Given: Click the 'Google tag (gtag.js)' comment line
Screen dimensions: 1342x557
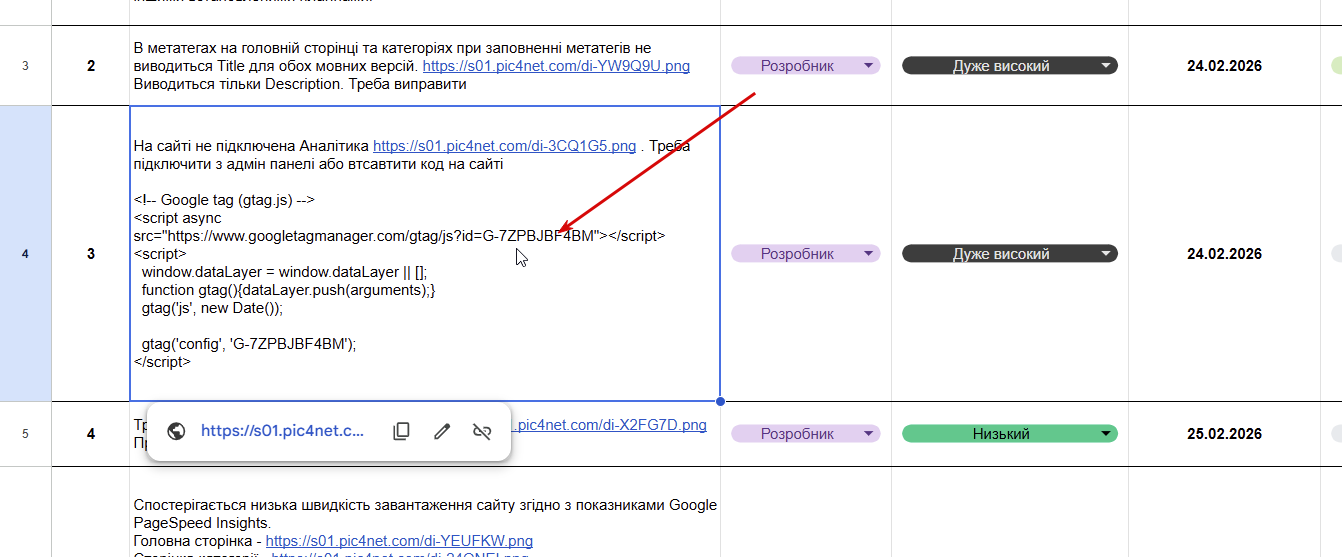Looking at the screenshot, I should click(x=225, y=200).
